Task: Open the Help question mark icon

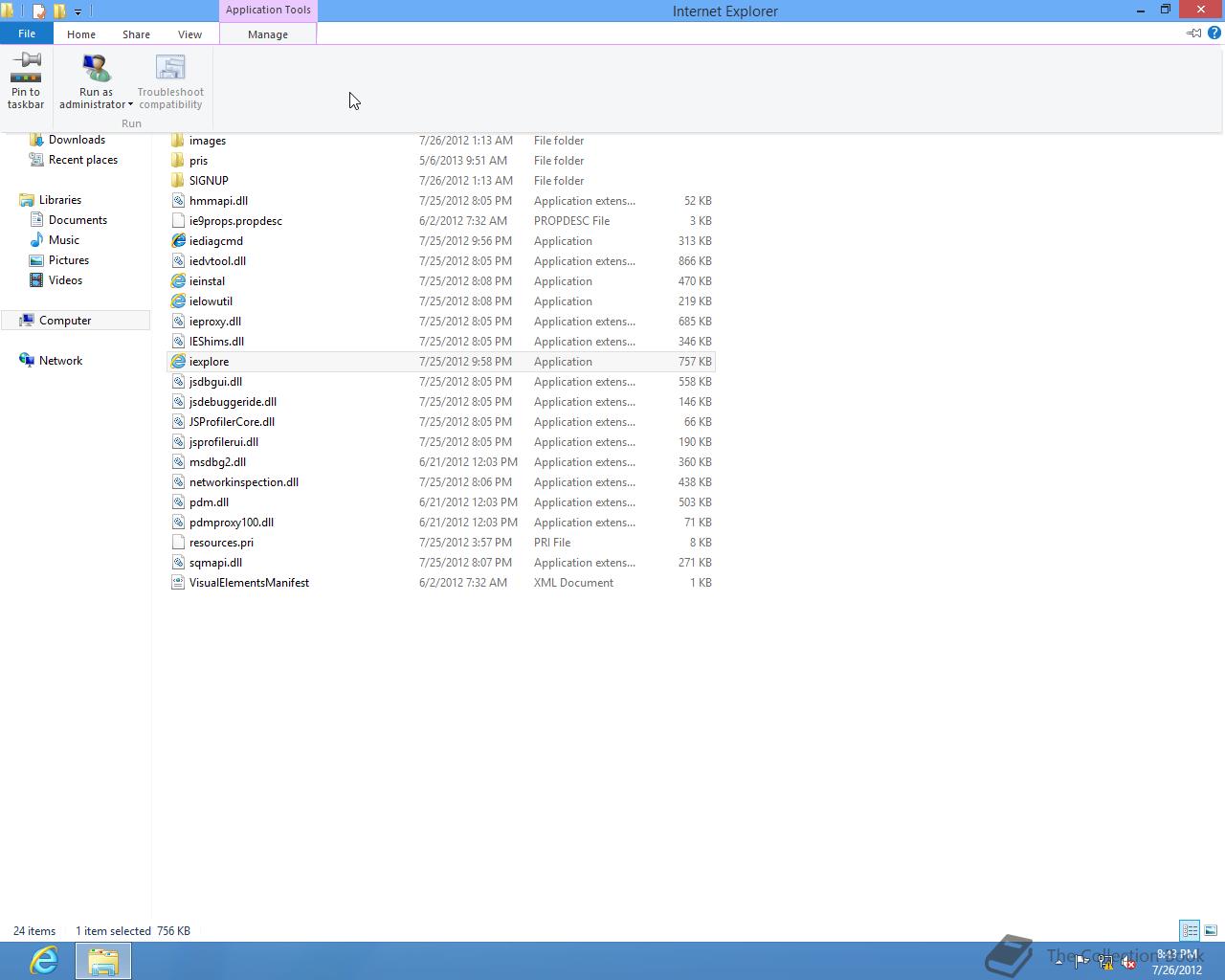Action: [1214, 33]
